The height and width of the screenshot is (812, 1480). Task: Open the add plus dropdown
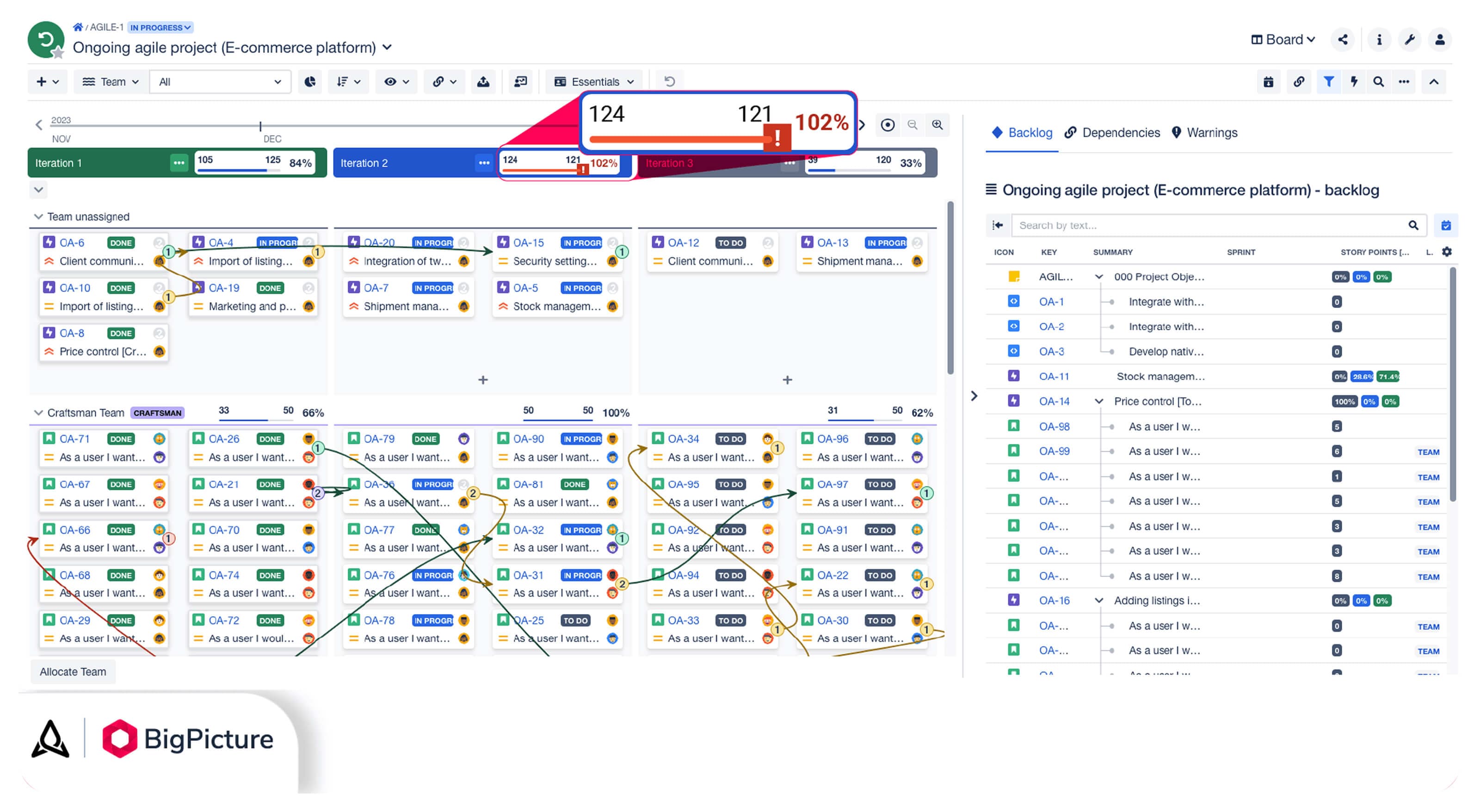(48, 81)
